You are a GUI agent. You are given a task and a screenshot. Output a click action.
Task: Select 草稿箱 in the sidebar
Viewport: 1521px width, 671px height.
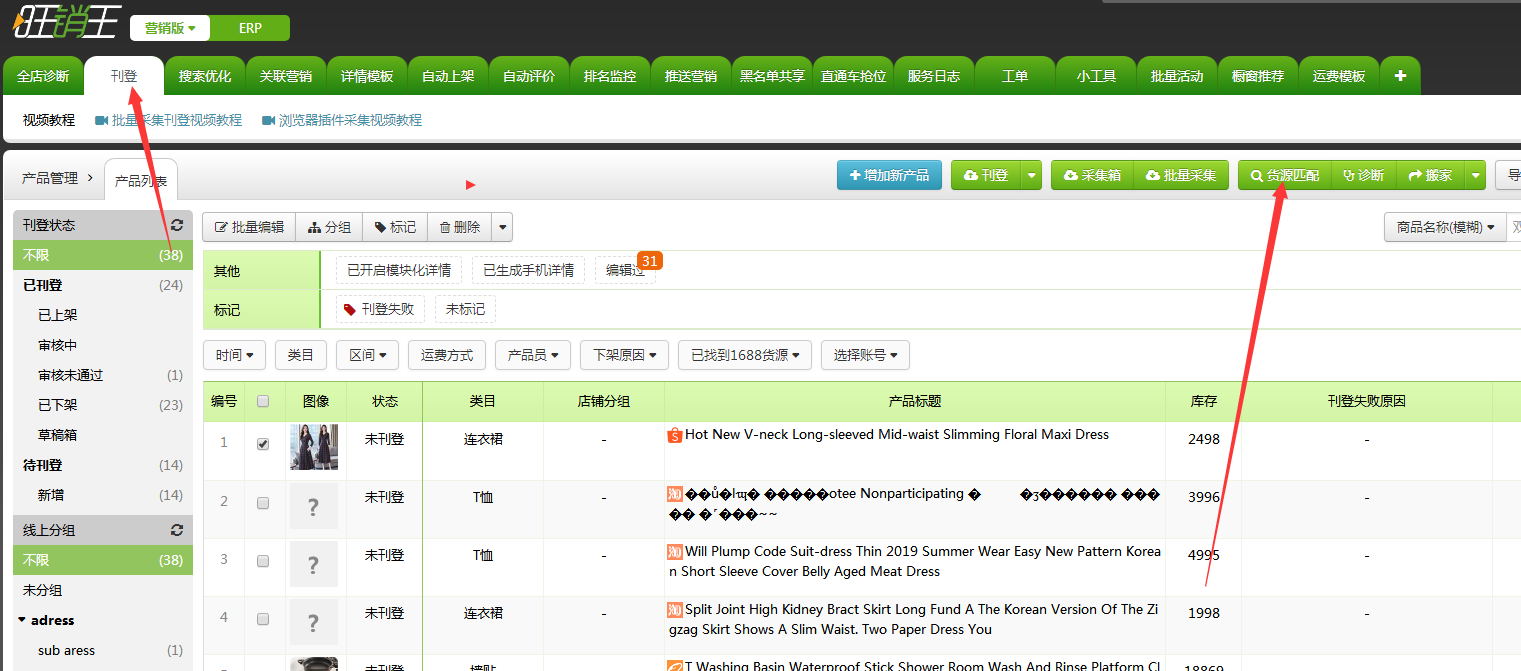pos(103,435)
